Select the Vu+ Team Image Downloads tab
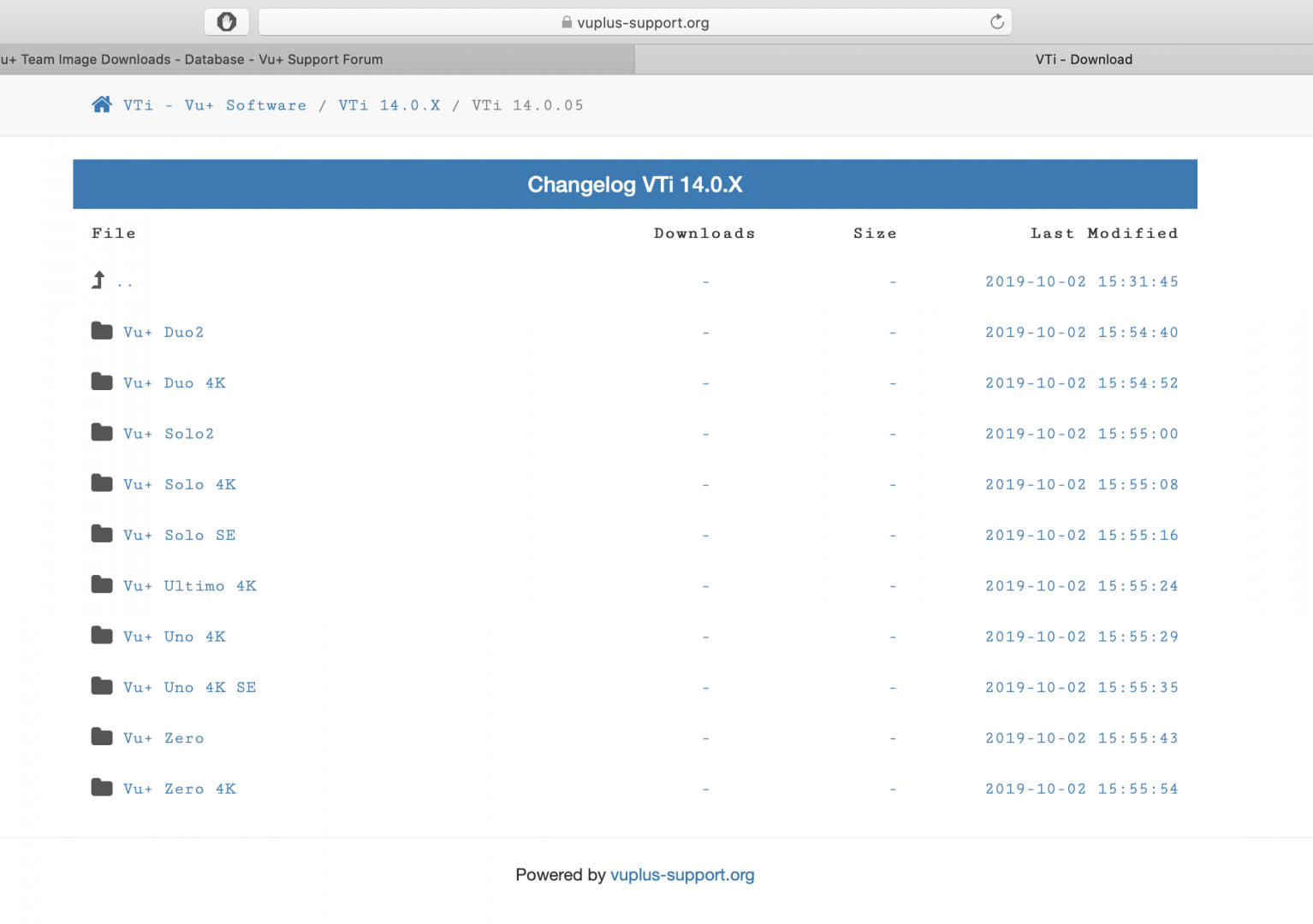The width and height of the screenshot is (1313, 924). click(x=317, y=59)
